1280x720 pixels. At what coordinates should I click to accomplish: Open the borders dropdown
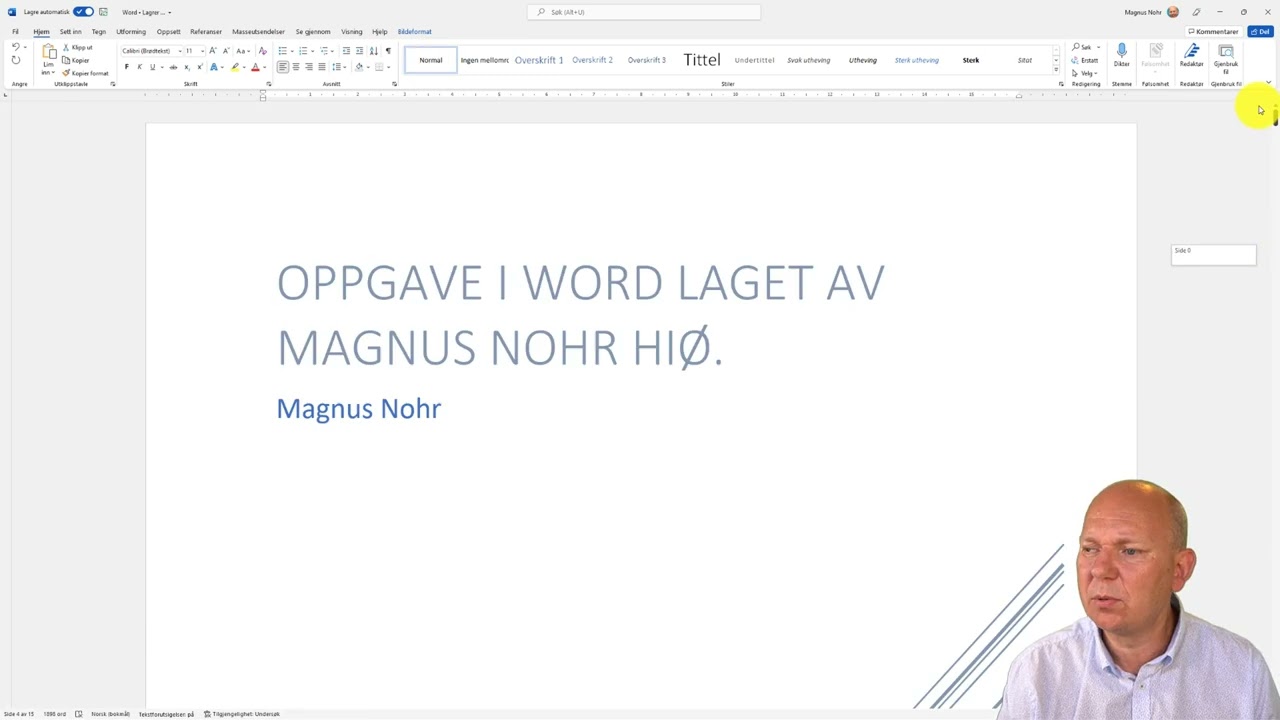click(x=389, y=67)
